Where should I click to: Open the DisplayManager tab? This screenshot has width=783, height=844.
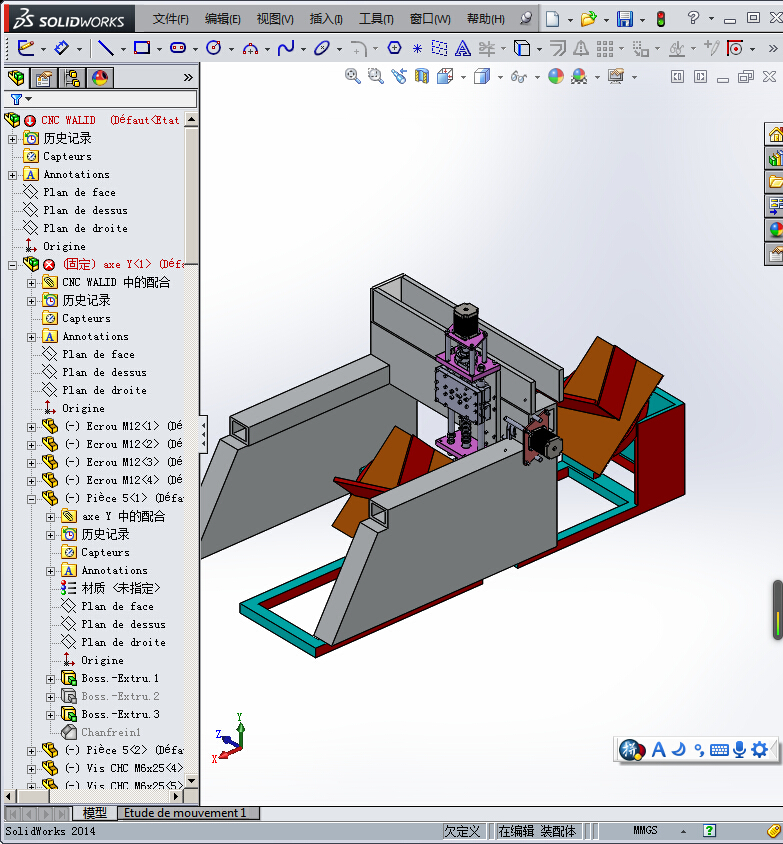click(100, 78)
